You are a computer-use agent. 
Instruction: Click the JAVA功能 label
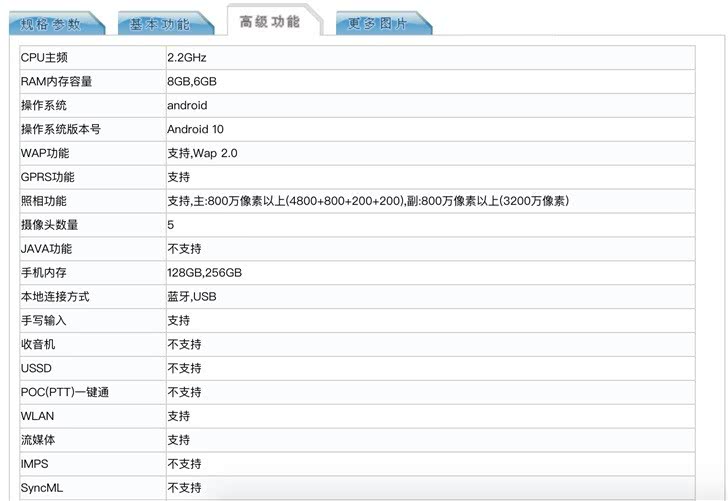click(x=46, y=249)
